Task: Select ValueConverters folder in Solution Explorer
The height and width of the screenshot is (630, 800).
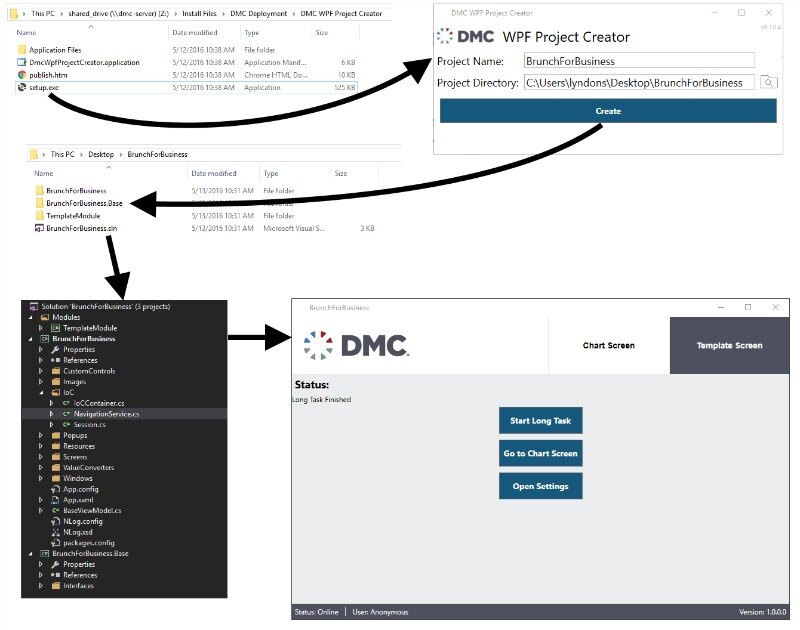Action: tap(88, 467)
